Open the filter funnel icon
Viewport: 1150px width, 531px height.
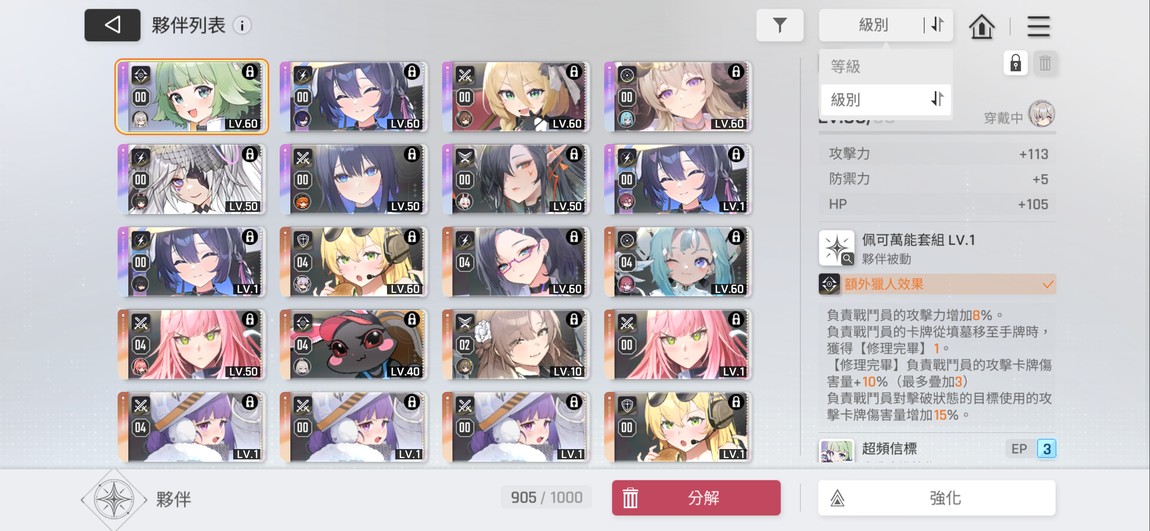click(x=780, y=25)
